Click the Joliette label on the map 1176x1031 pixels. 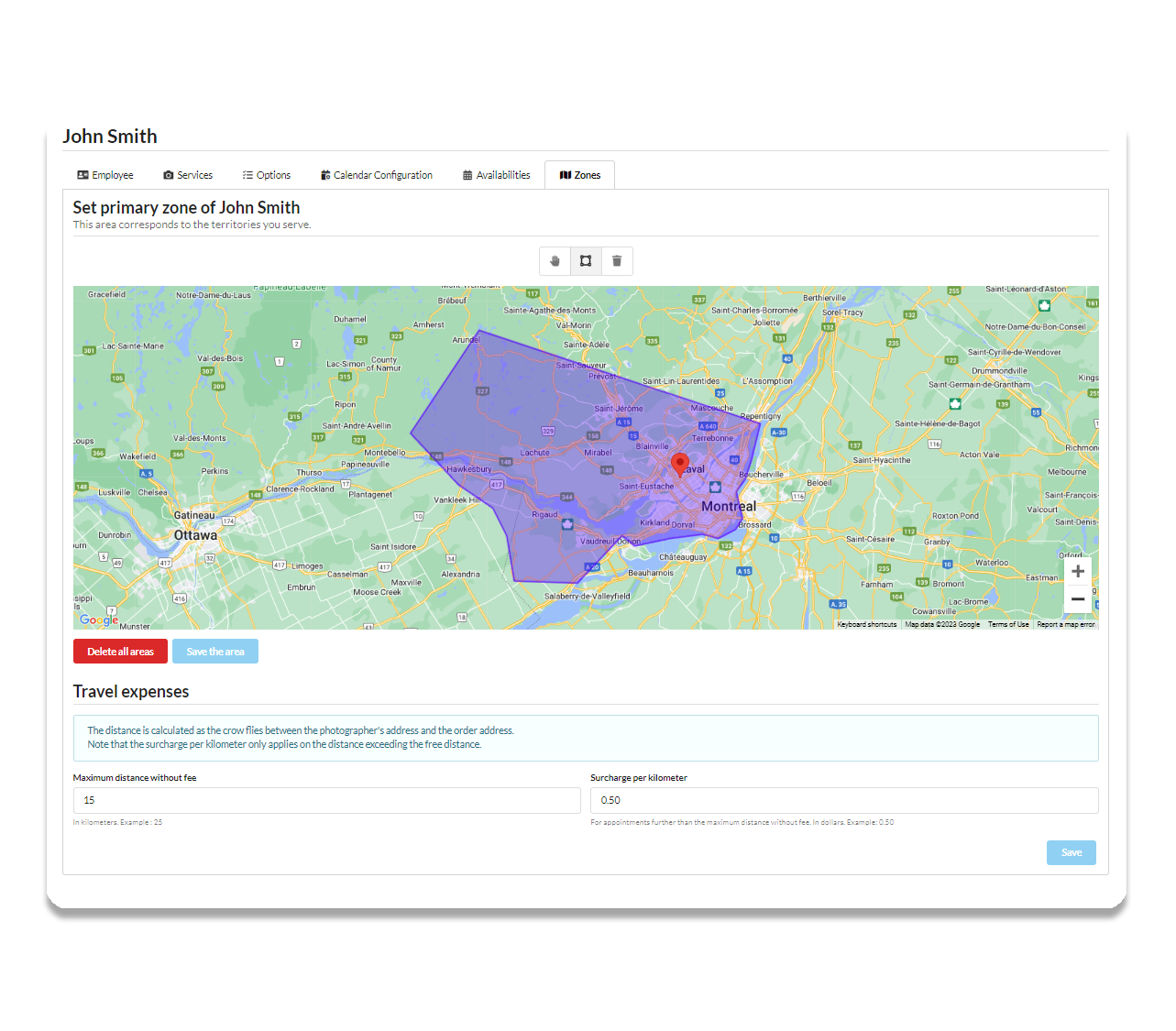coord(766,323)
